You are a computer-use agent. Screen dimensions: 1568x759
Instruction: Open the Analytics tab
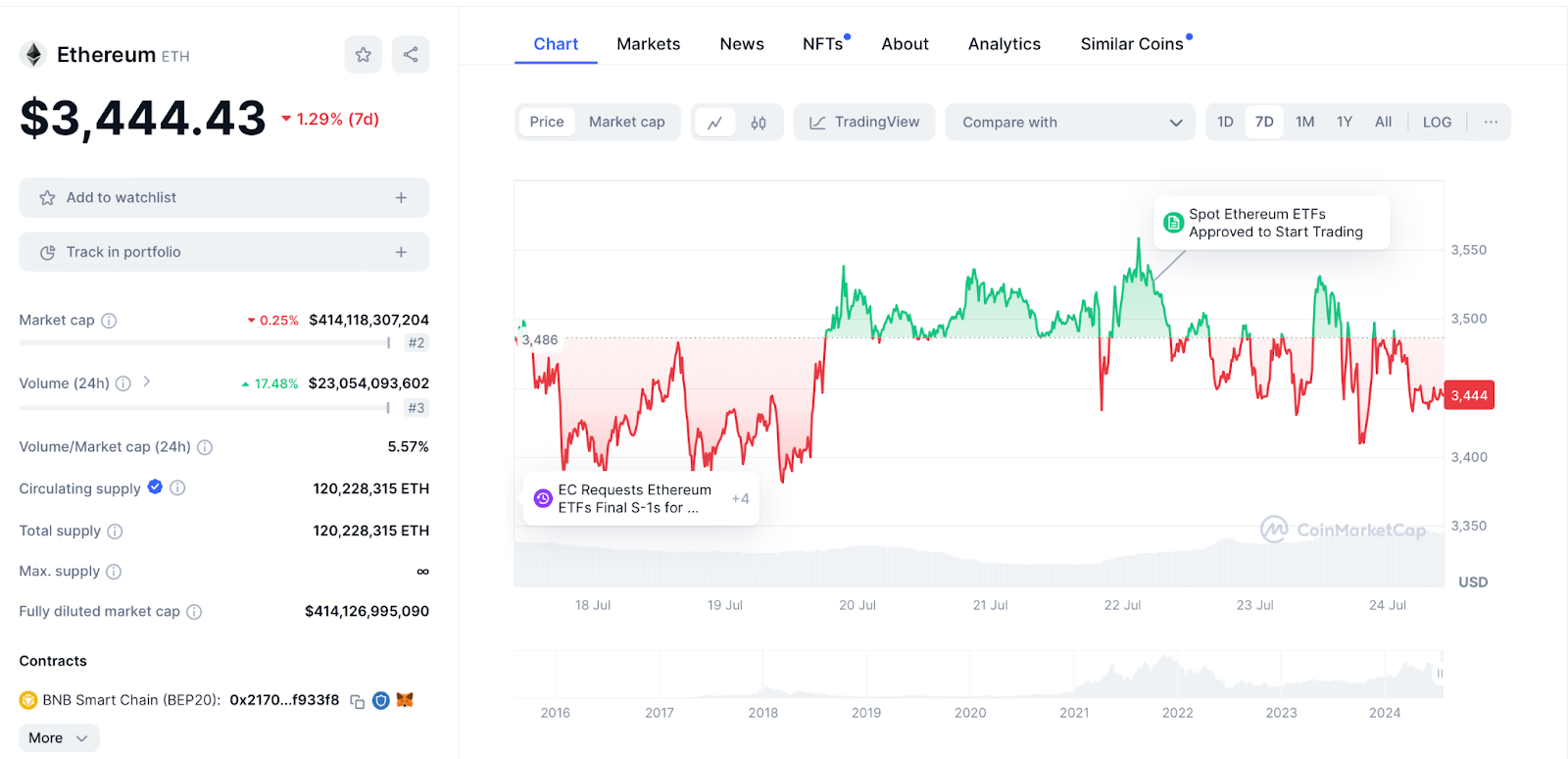click(x=1004, y=44)
